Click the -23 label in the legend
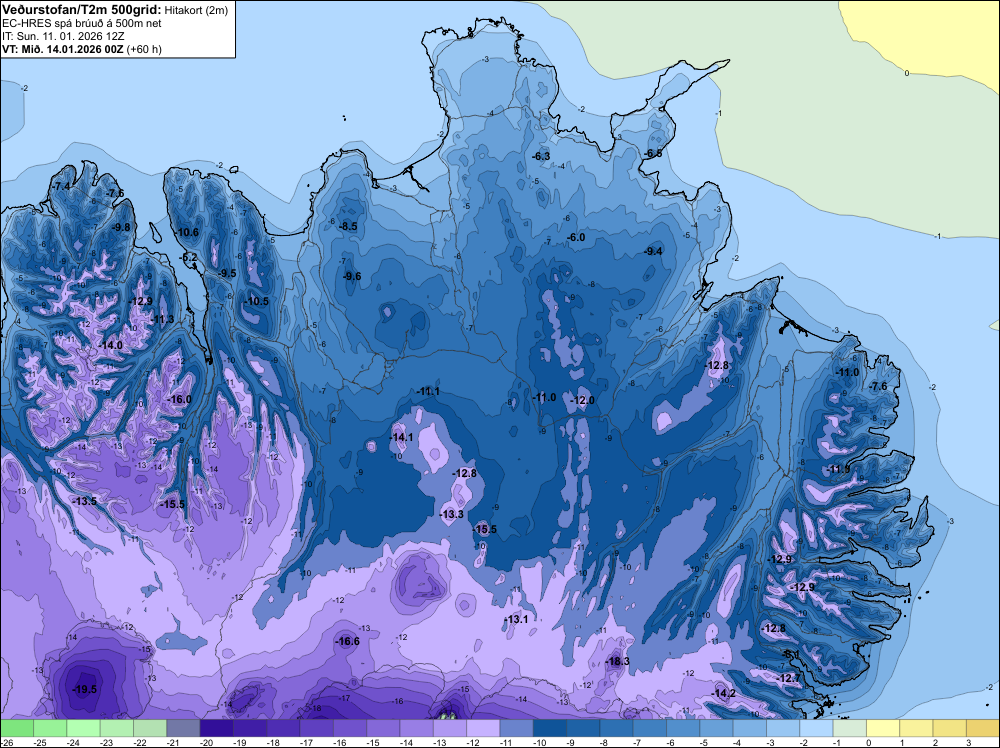The image size is (1000, 748). (x=108, y=743)
